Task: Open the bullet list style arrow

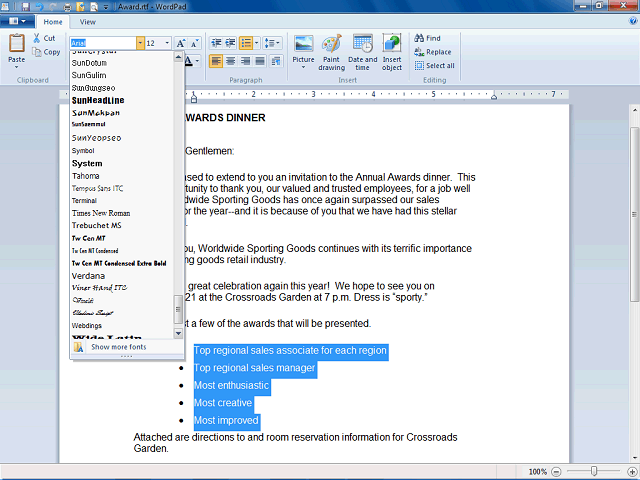Action: coord(257,43)
